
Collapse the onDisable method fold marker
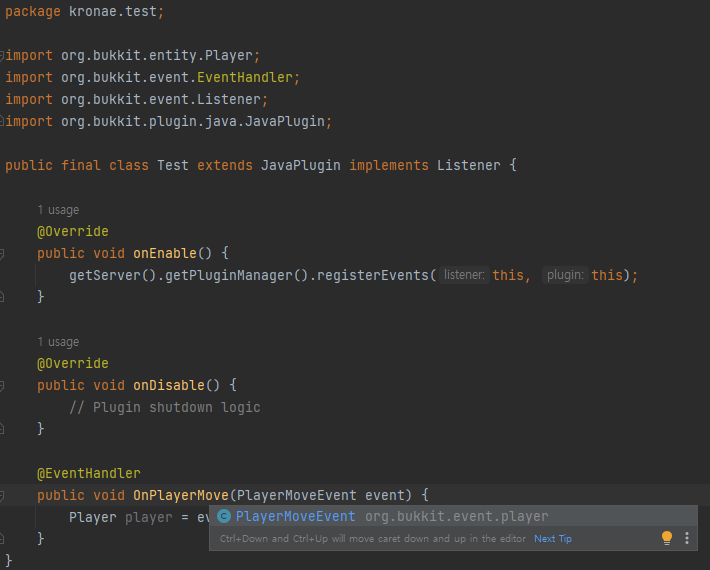2,386
